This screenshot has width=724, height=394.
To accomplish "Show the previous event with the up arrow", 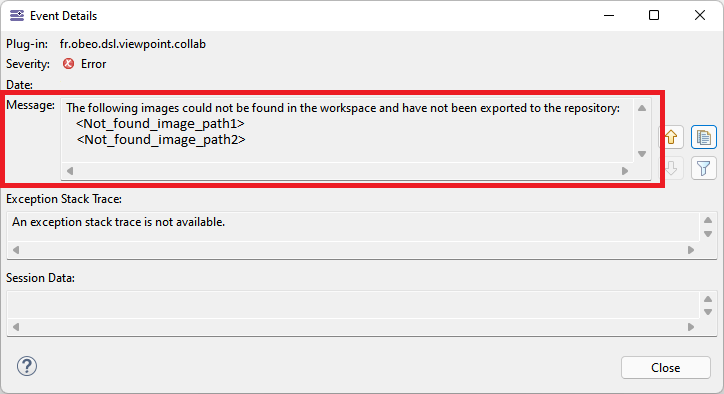I will (x=671, y=137).
